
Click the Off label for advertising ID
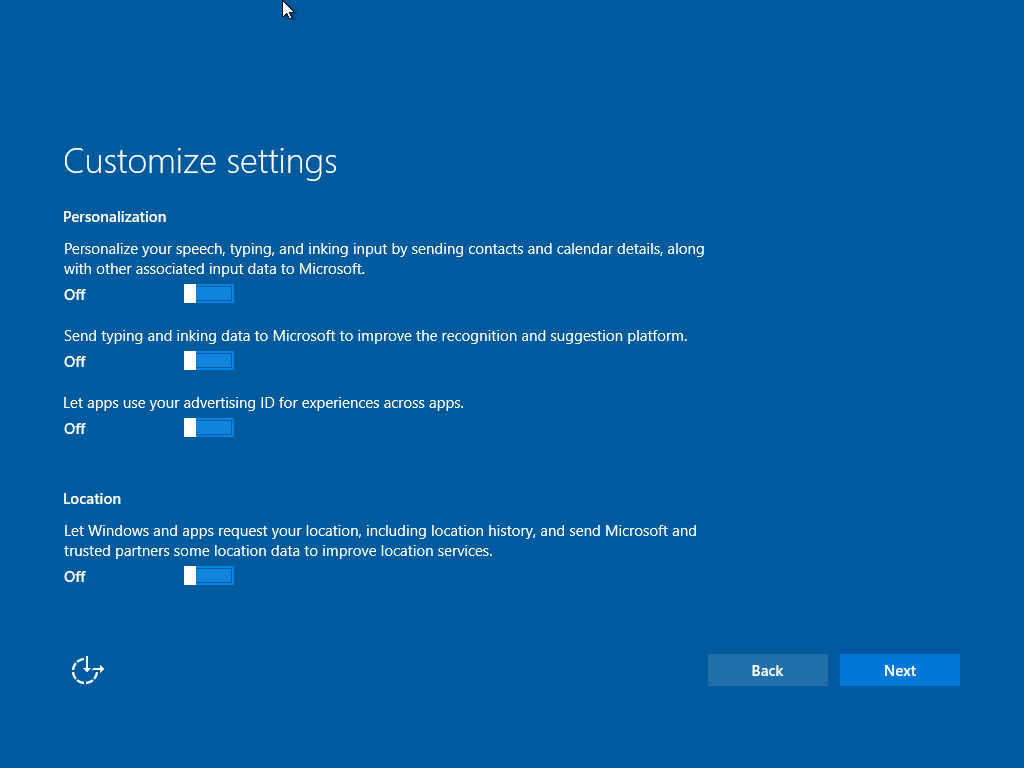pos(75,429)
